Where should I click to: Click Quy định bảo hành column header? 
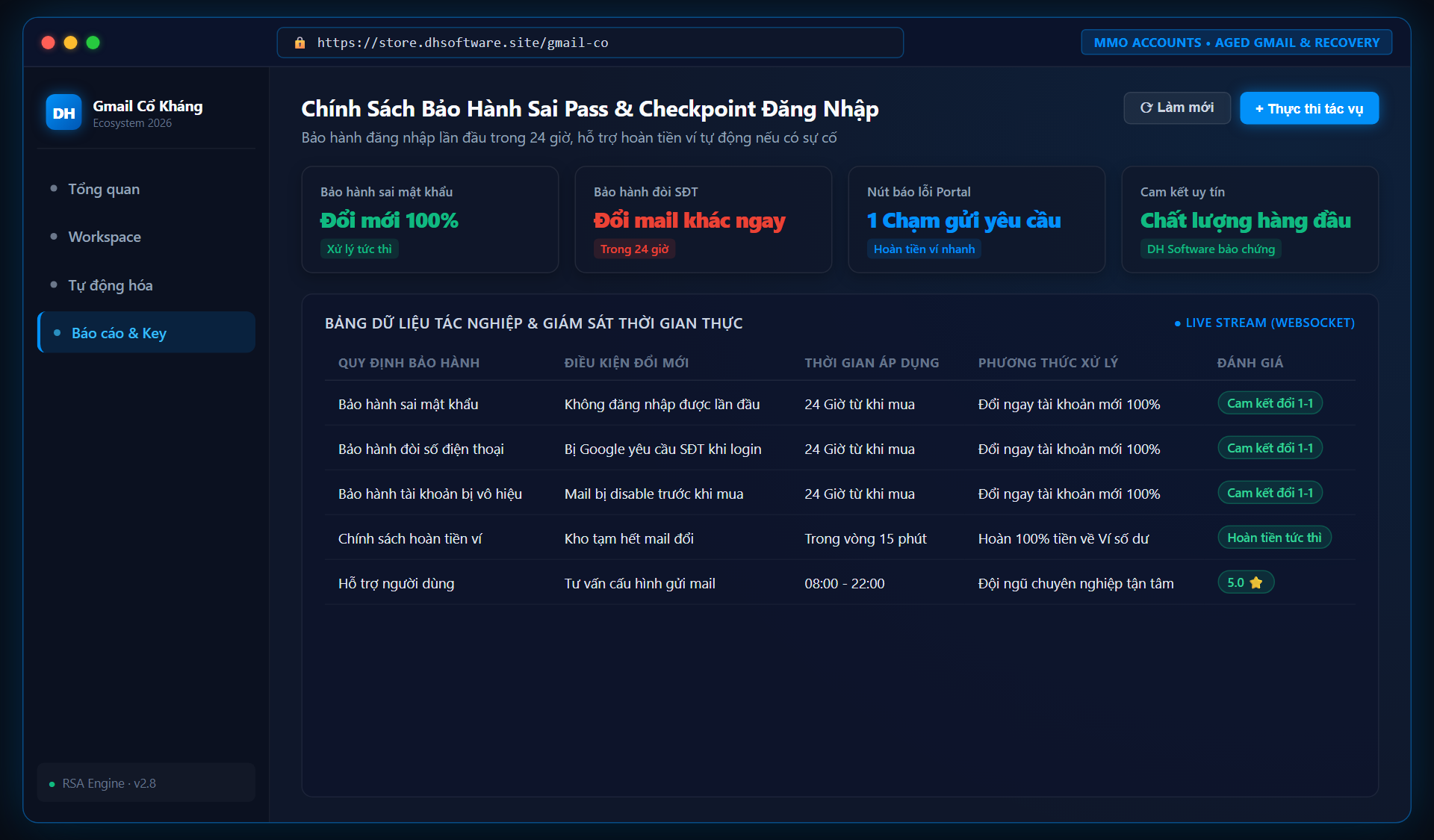coord(409,363)
